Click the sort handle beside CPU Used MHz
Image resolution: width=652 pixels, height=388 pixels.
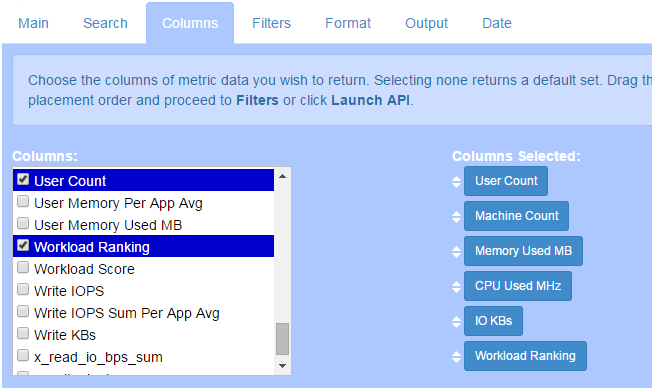[456, 287]
